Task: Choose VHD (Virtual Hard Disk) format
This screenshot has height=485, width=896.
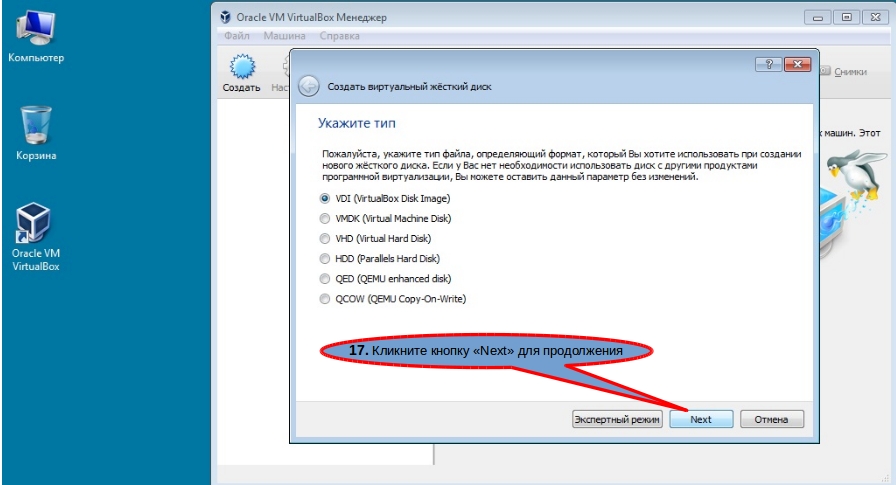Action: pyautogui.click(x=376, y=238)
